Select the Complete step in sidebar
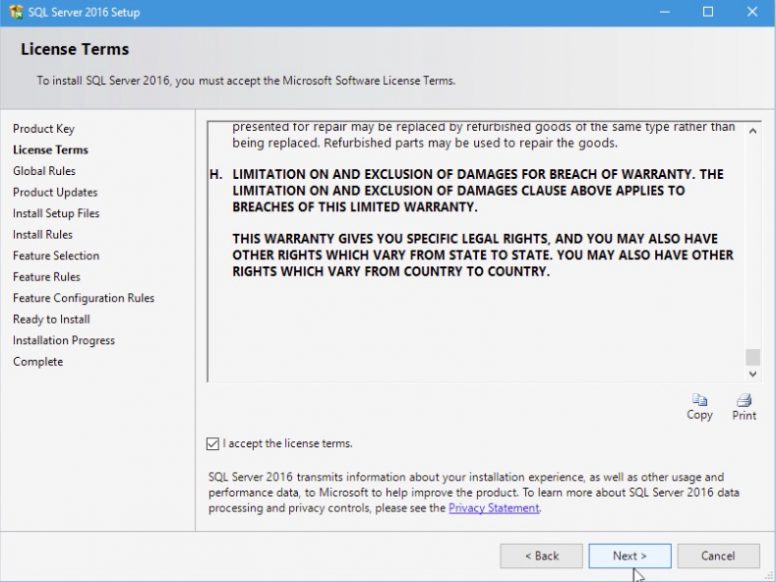Screen dimensions: 776x582 pos(38,362)
